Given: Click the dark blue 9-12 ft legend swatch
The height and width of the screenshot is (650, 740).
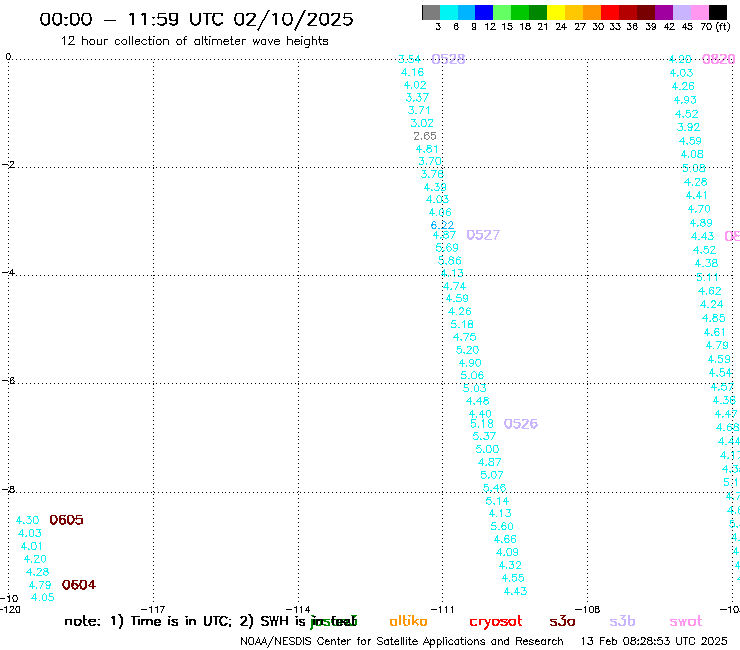Looking at the screenshot, I should pos(484,12).
